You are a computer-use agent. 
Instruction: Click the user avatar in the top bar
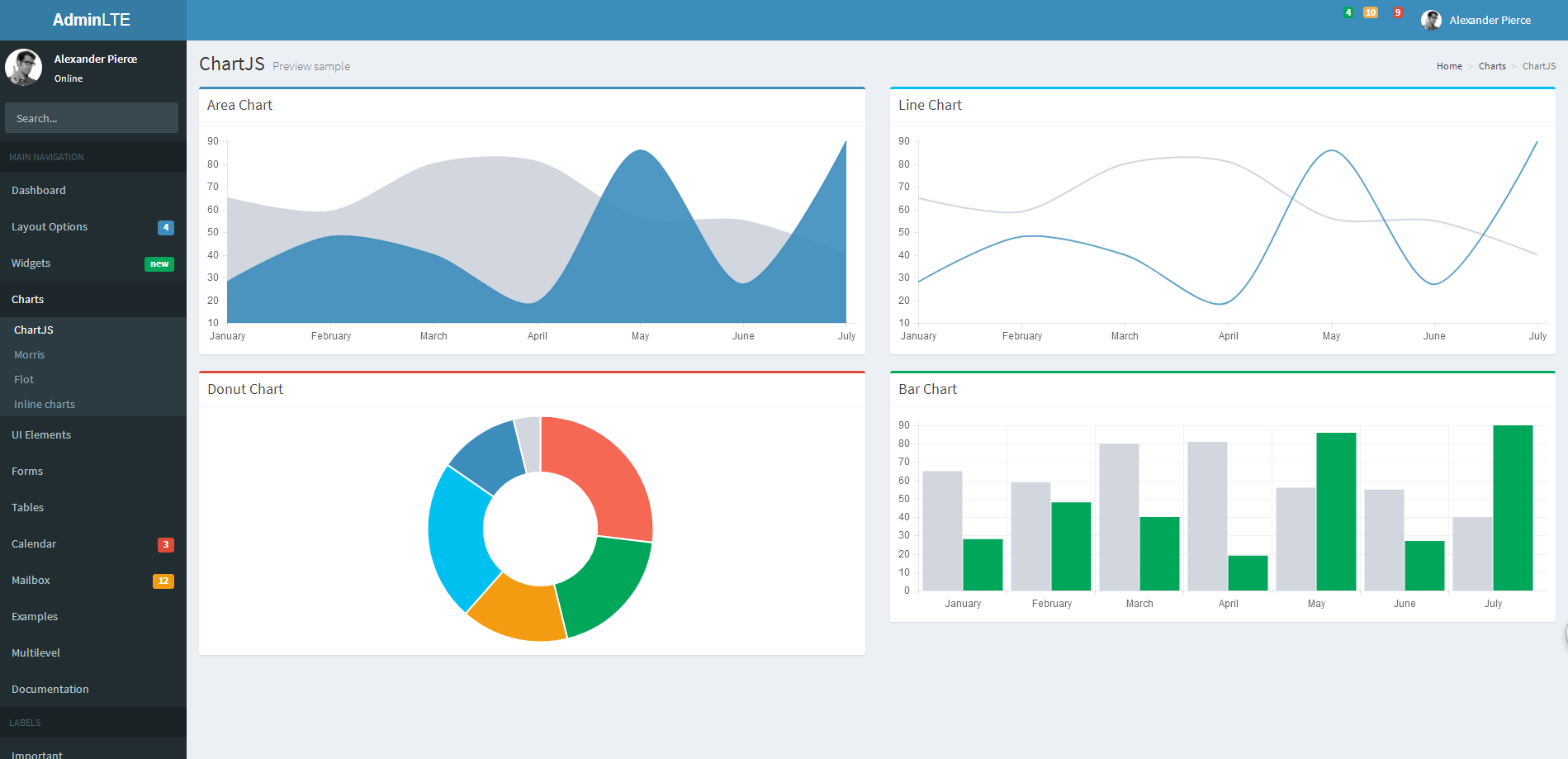click(x=1431, y=20)
